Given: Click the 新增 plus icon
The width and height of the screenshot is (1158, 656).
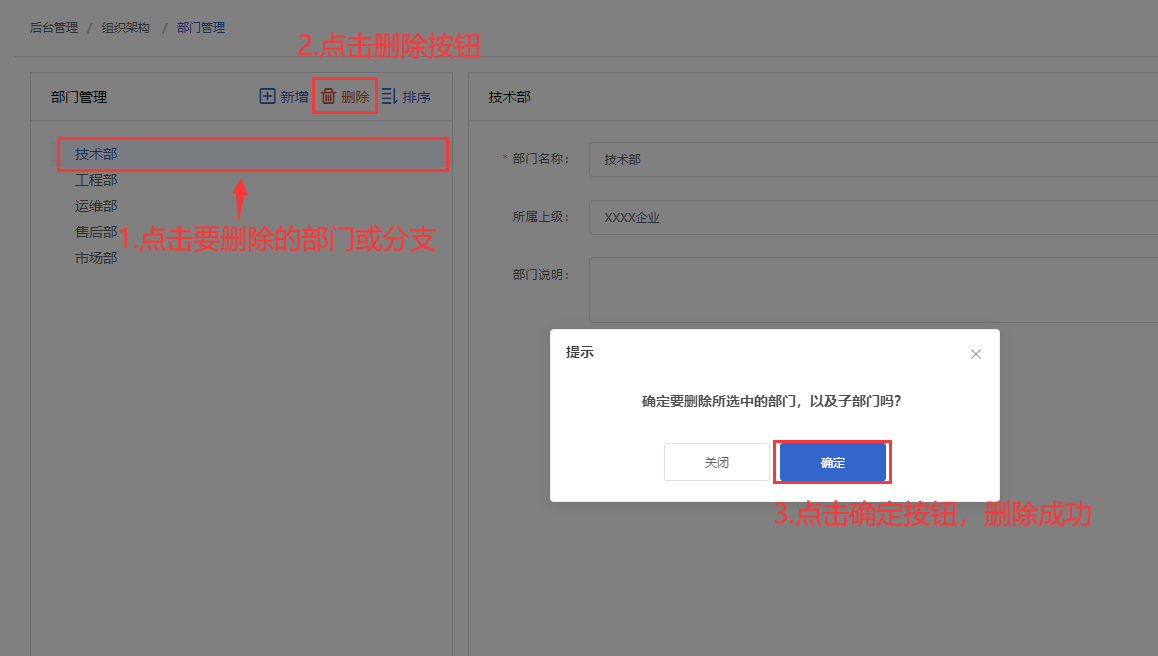Looking at the screenshot, I should point(267,96).
